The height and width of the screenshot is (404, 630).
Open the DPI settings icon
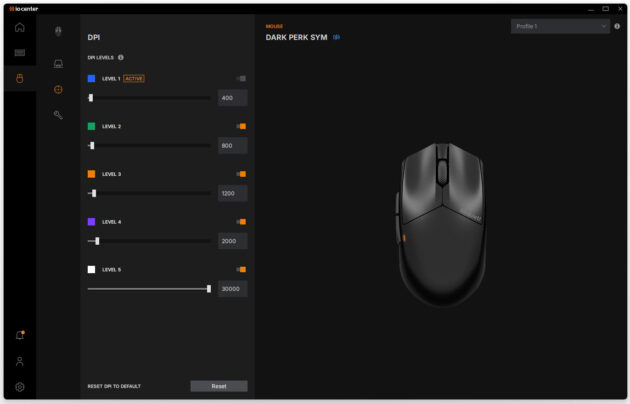58,90
